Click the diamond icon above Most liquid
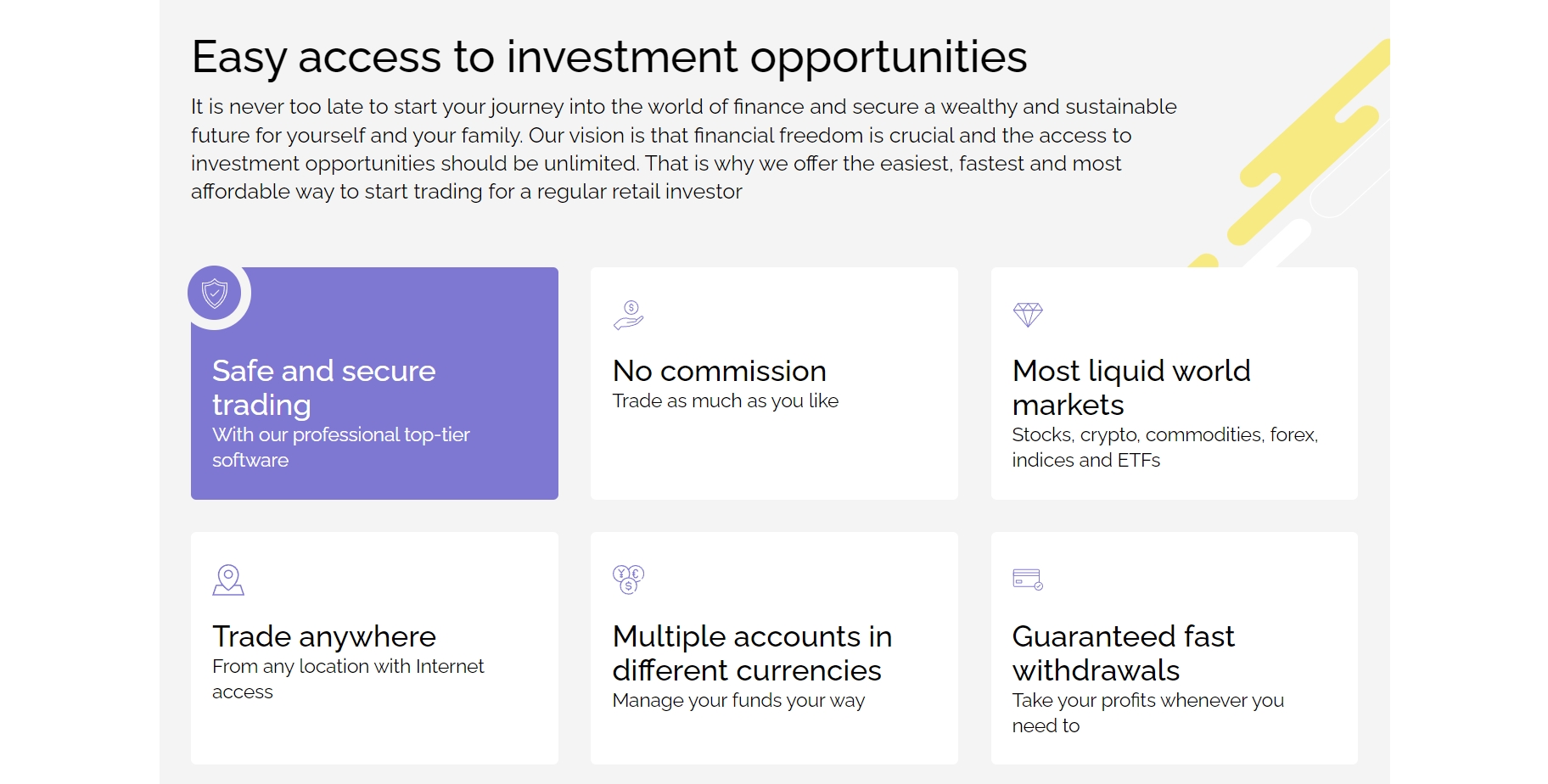 (x=1028, y=315)
